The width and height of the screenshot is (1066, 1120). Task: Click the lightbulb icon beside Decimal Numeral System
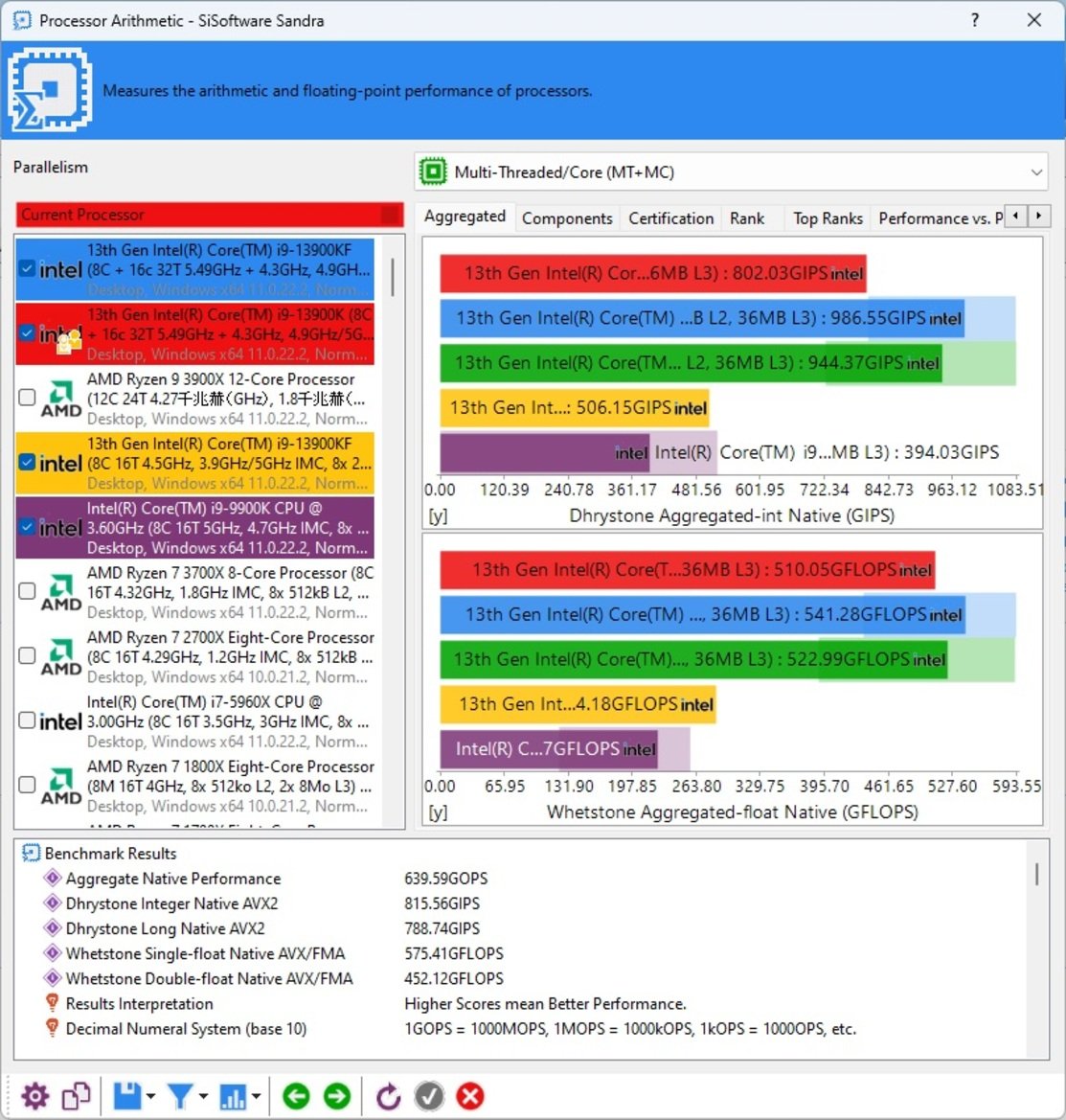52,1028
